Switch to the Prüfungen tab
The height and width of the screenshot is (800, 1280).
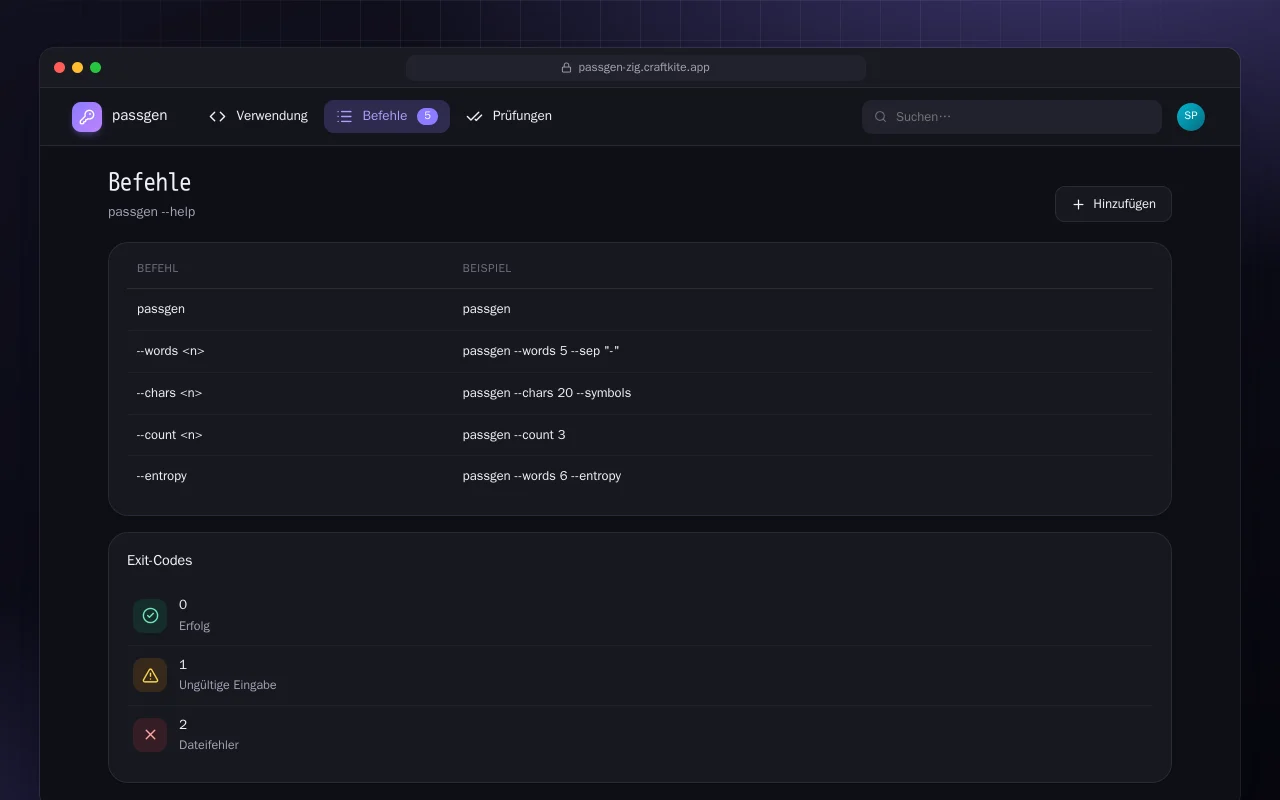[509, 116]
